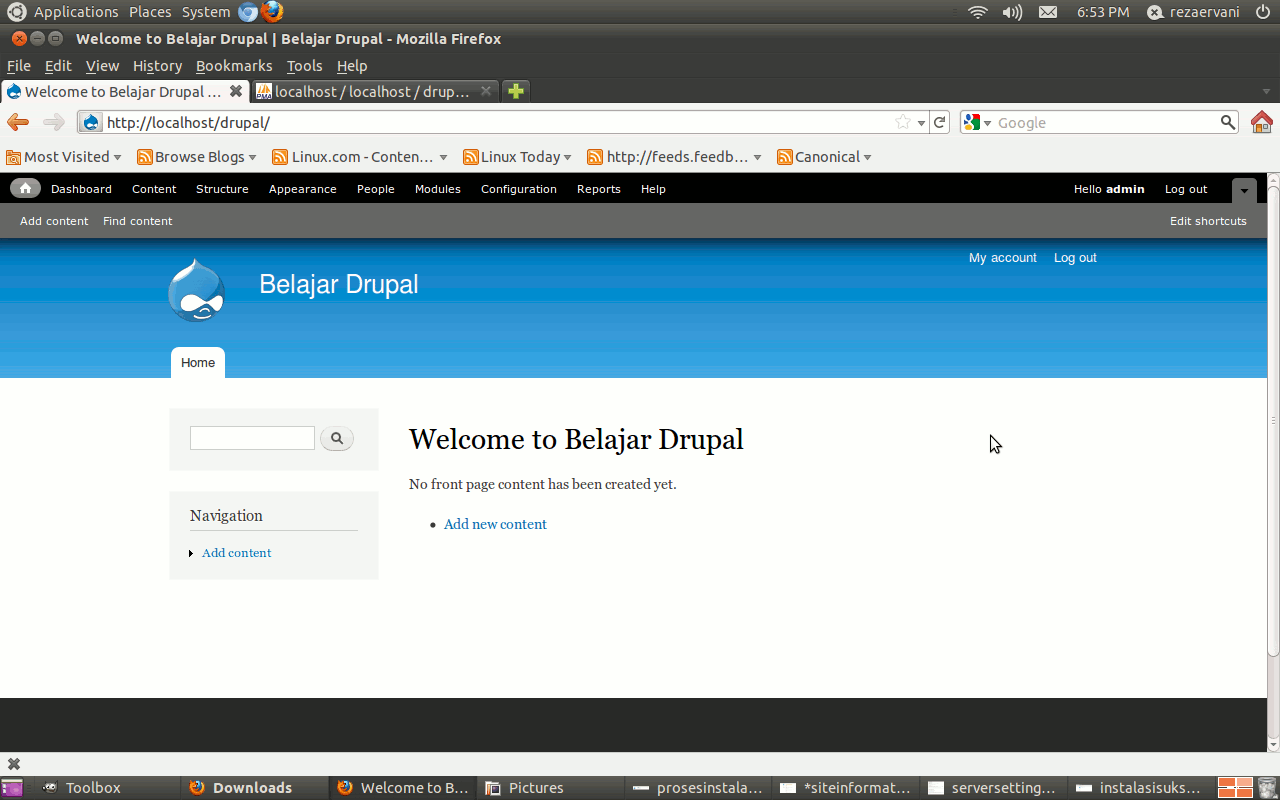Screen dimensions: 1280x800
Task: Click My account link
Action: [x=1003, y=258]
